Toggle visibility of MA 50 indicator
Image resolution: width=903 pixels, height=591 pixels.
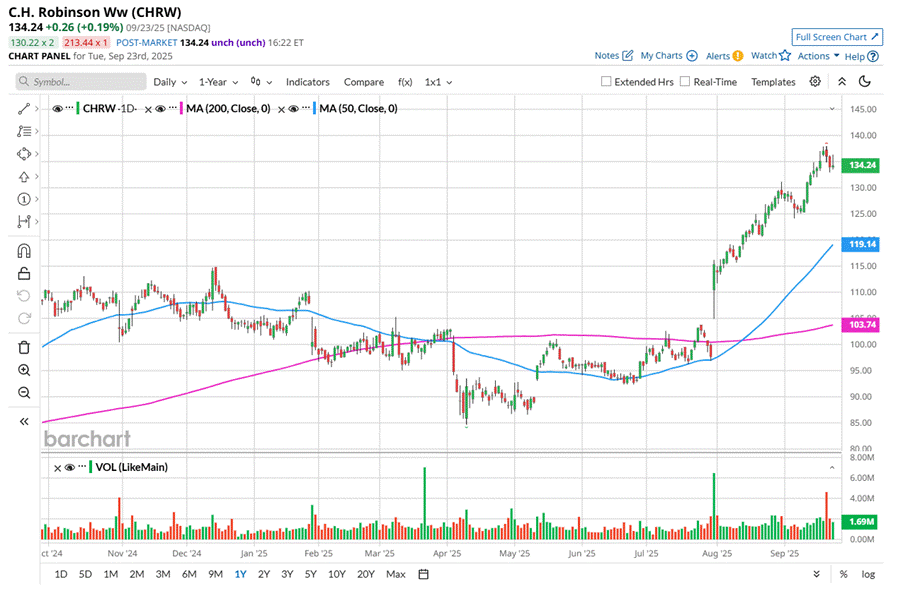(x=294, y=108)
